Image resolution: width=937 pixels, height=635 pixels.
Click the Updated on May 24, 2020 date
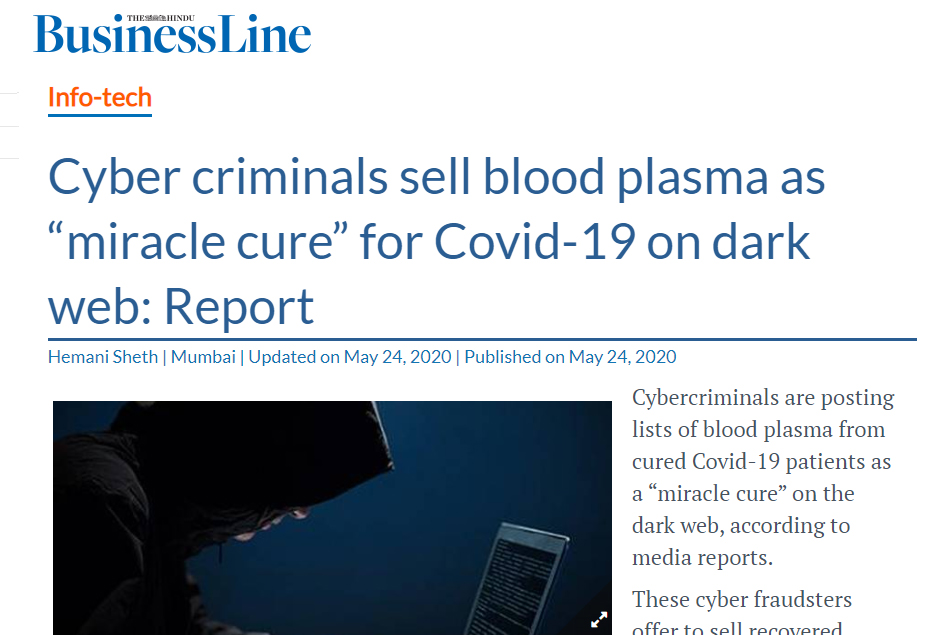(350, 357)
